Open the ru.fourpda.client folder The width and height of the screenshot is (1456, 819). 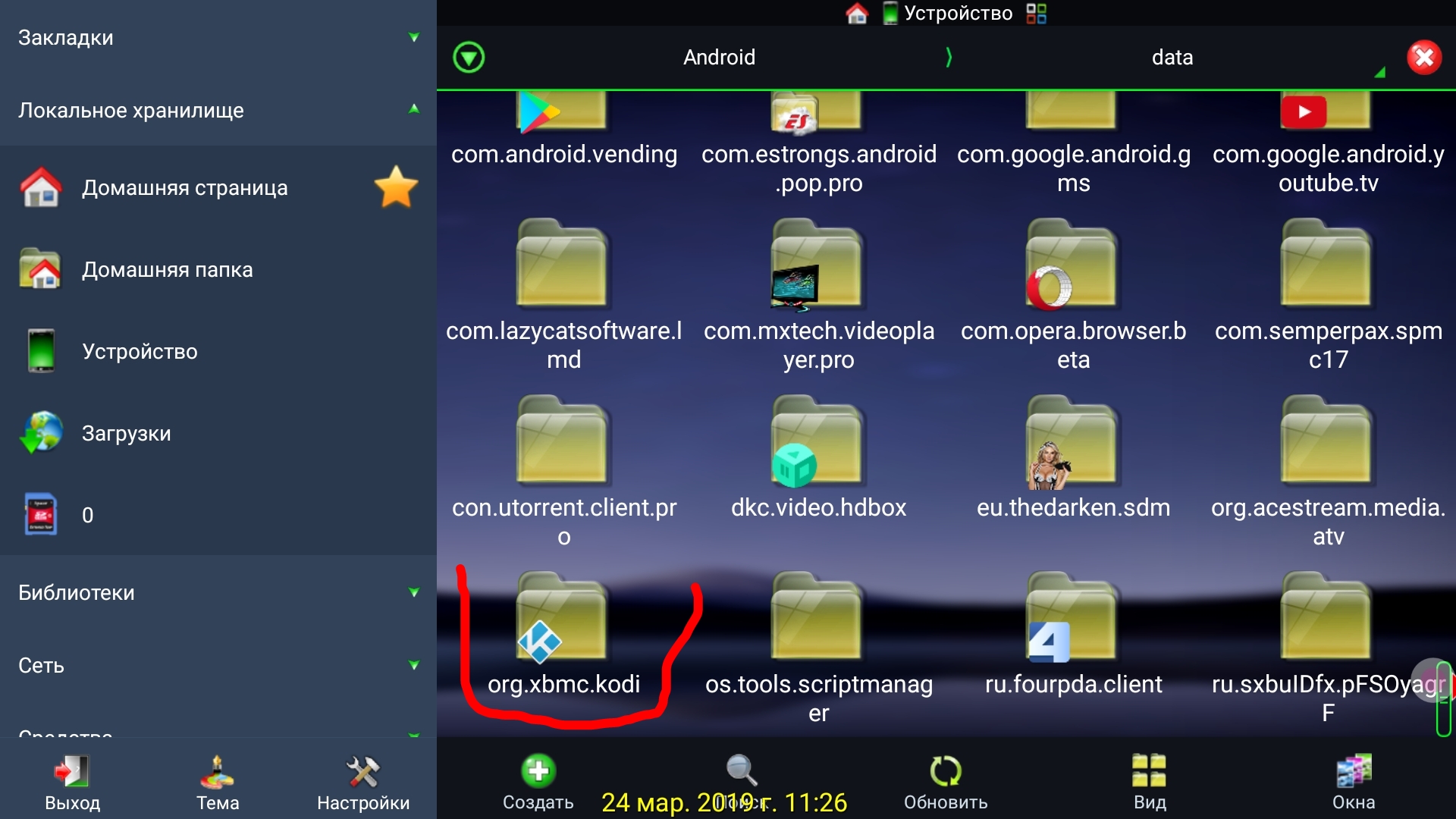(x=1074, y=635)
